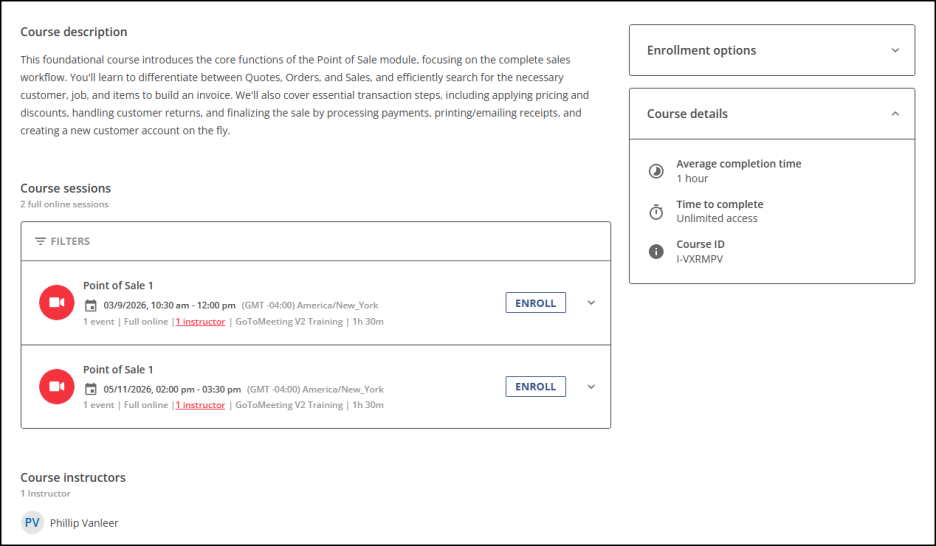The height and width of the screenshot is (546, 936).
Task: Click the Time to complete stopwatch icon
Action: (656, 211)
